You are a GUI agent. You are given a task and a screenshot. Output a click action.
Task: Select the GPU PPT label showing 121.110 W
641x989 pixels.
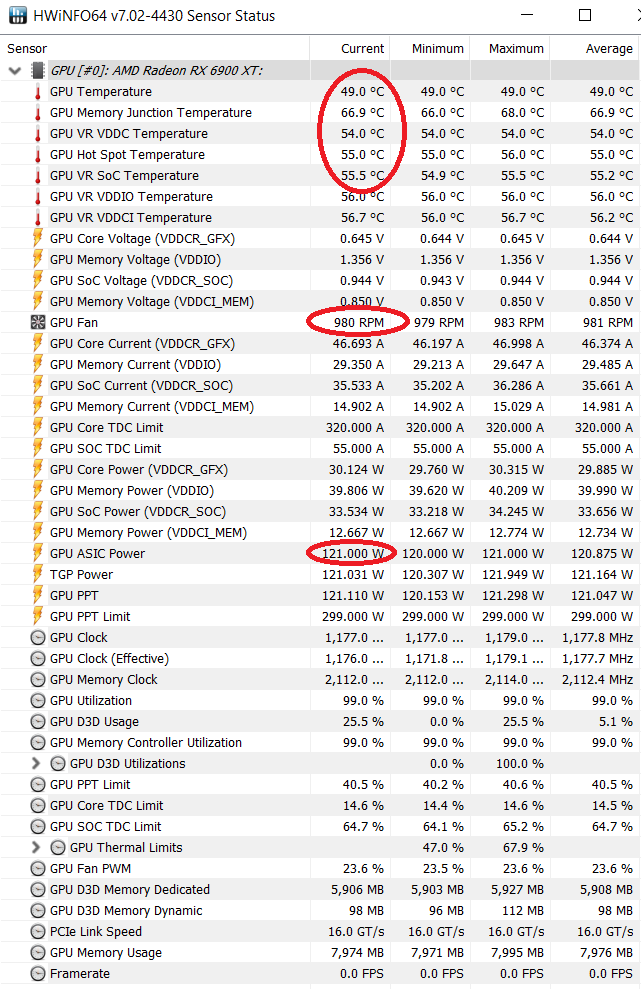click(74, 595)
